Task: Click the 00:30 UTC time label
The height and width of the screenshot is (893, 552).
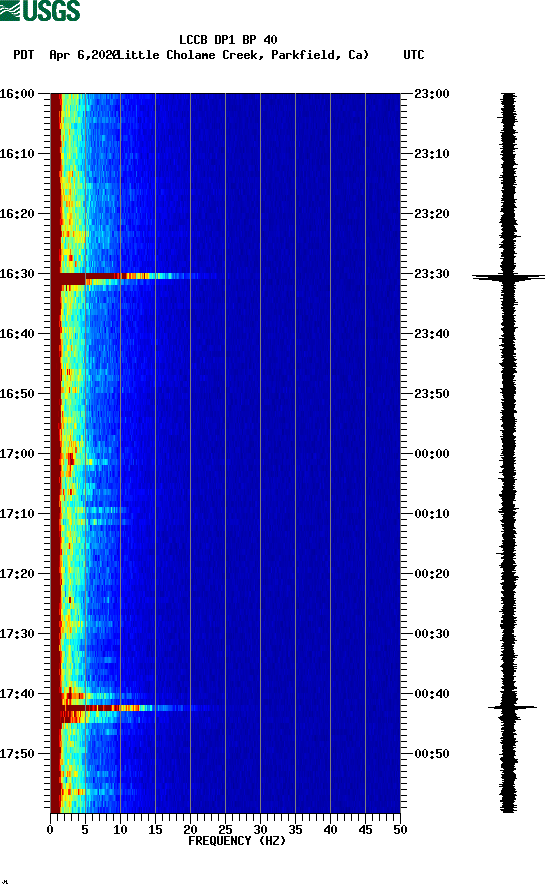Action: 432,634
